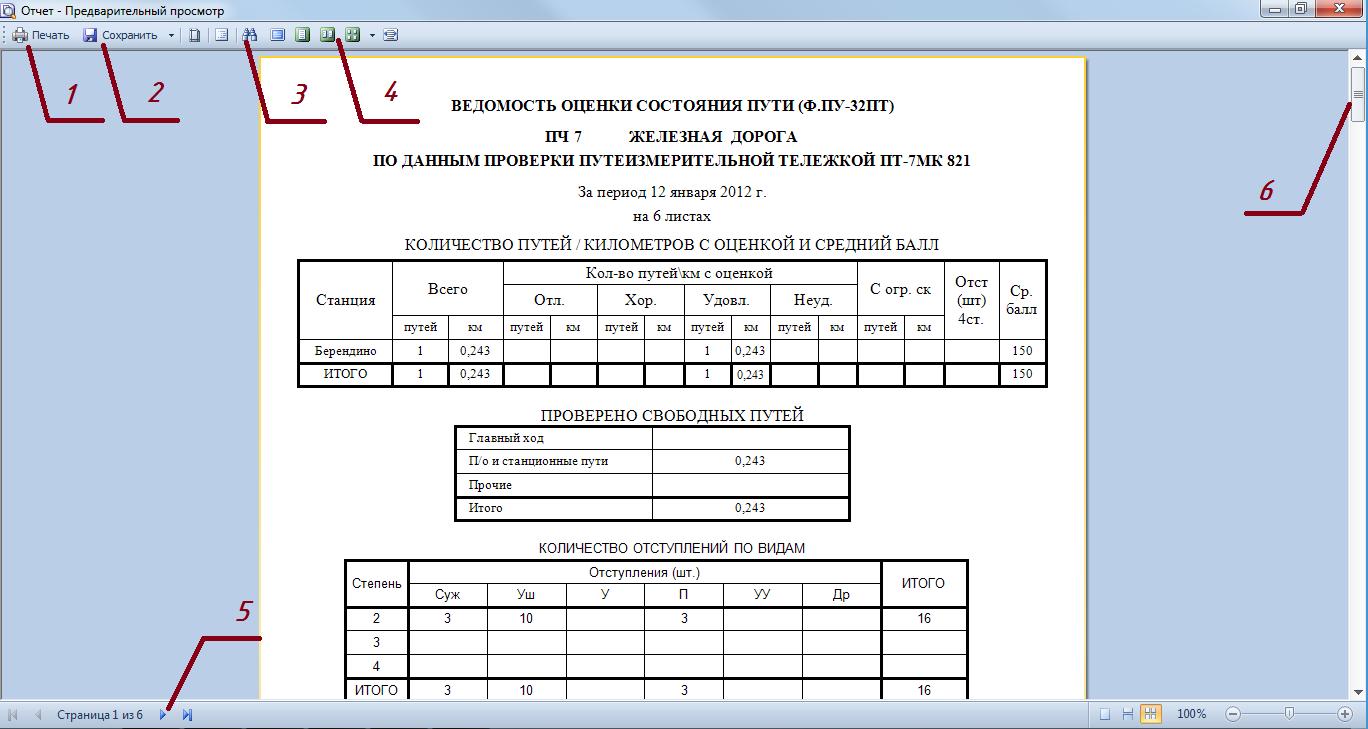The height and width of the screenshot is (729, 1368).
Task: Click the zoom slider handle
Action: 1290,714
